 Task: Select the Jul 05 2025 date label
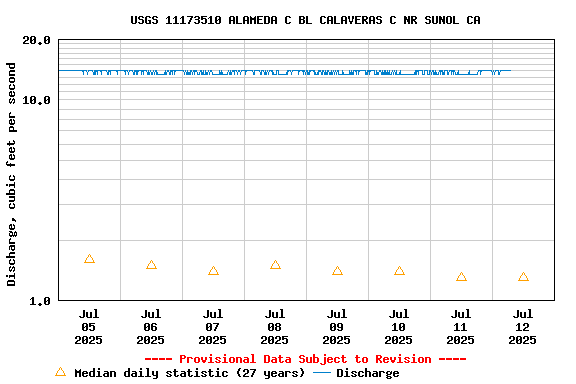tap(89, 327)
